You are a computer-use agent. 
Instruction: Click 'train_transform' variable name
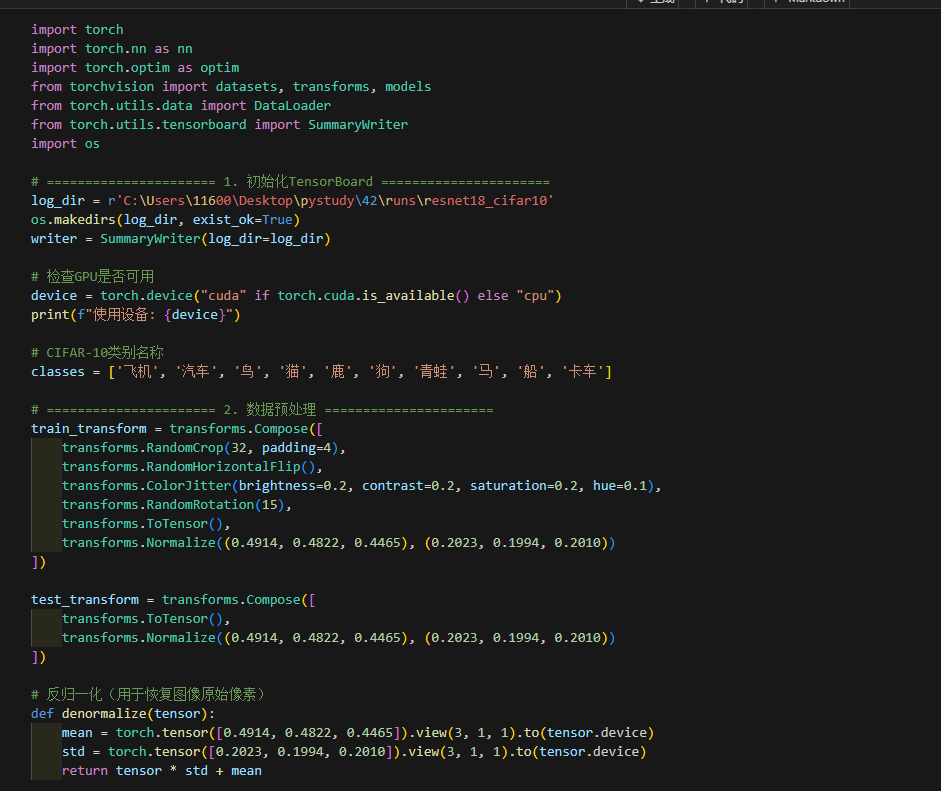(89, 429)
